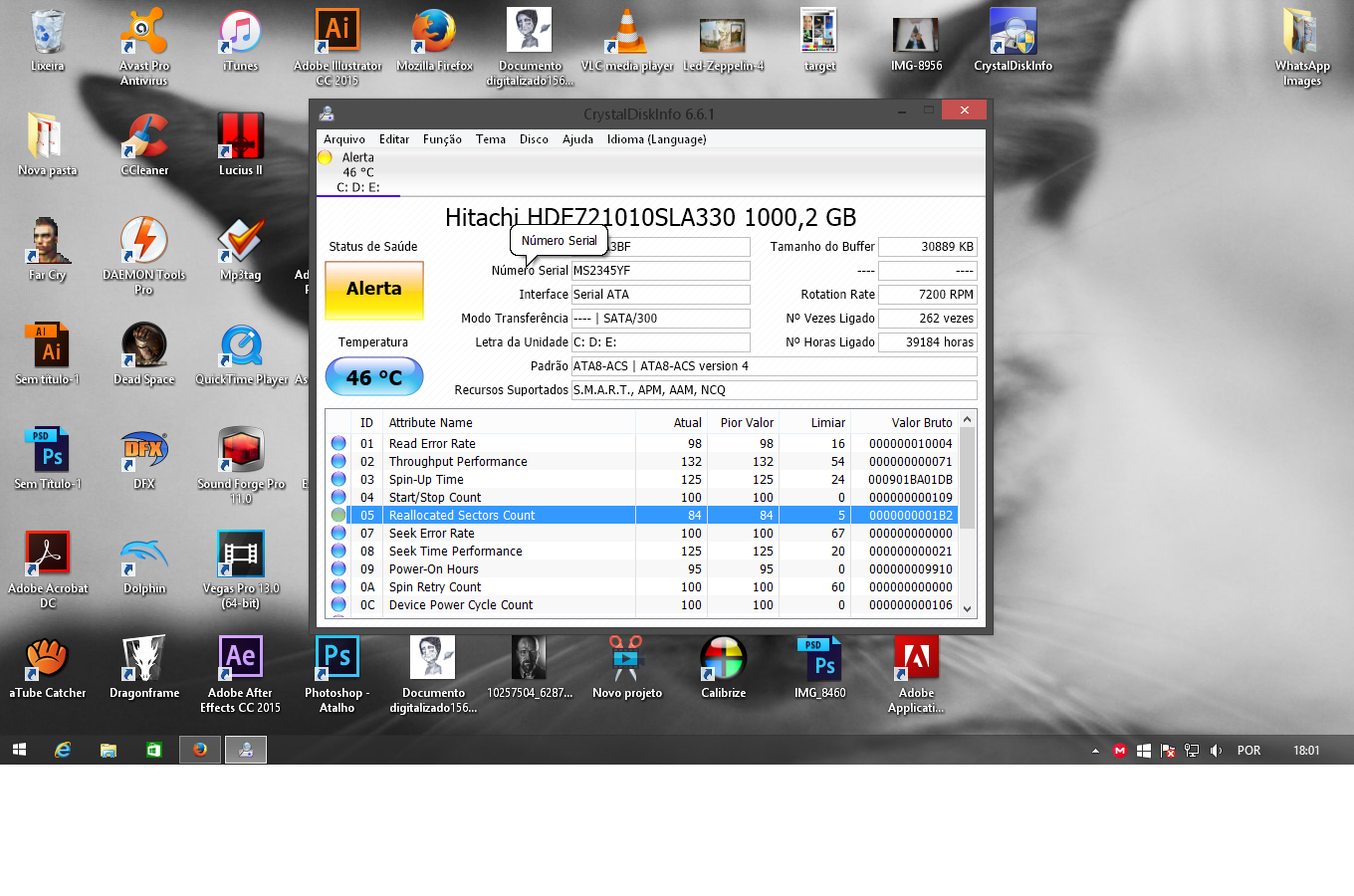Open the Lixeira recycle bin icon
The image size is (1354, 896).
47,41
